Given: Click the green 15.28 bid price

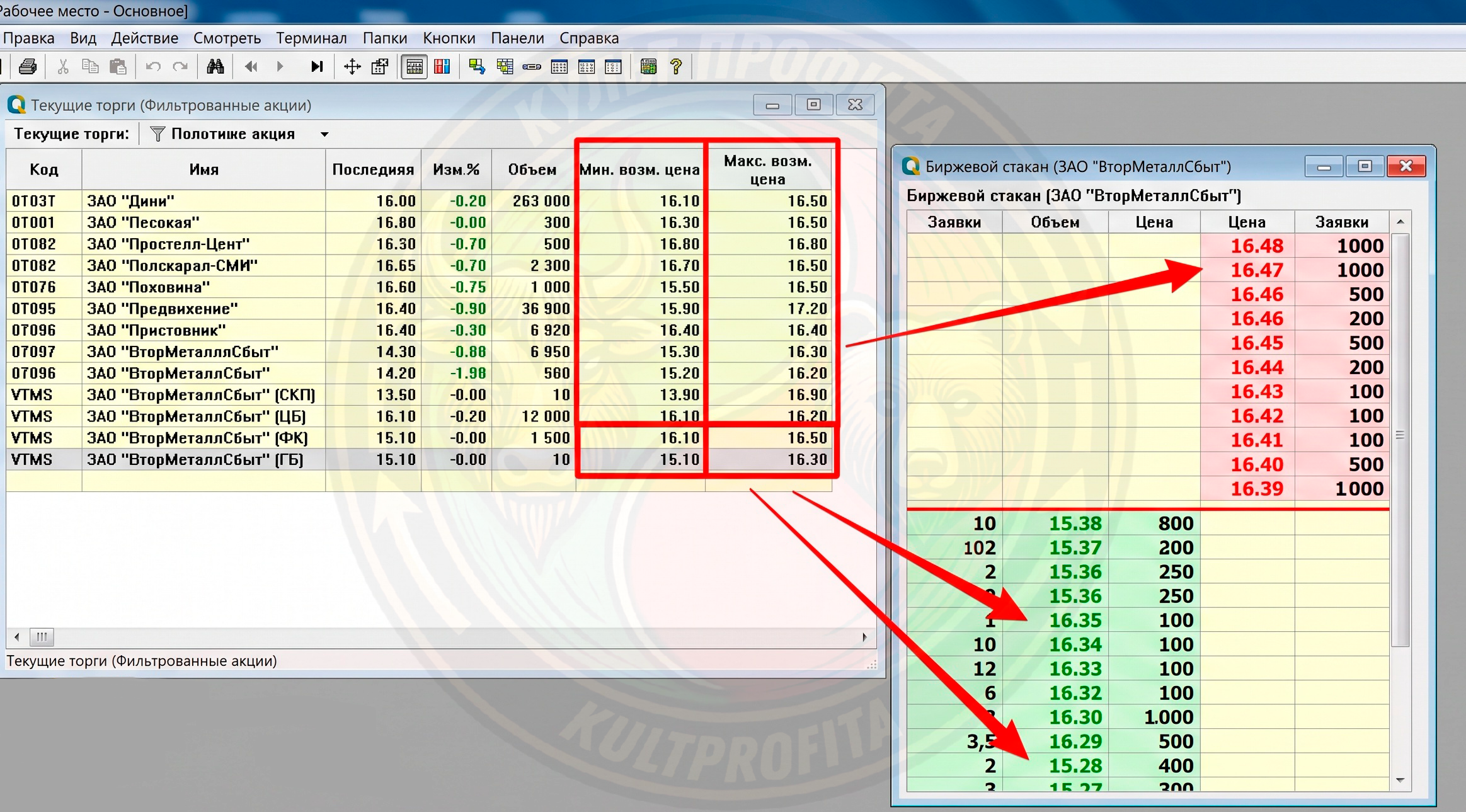Looking at the screenshot, I should [x=1075, y=765].
